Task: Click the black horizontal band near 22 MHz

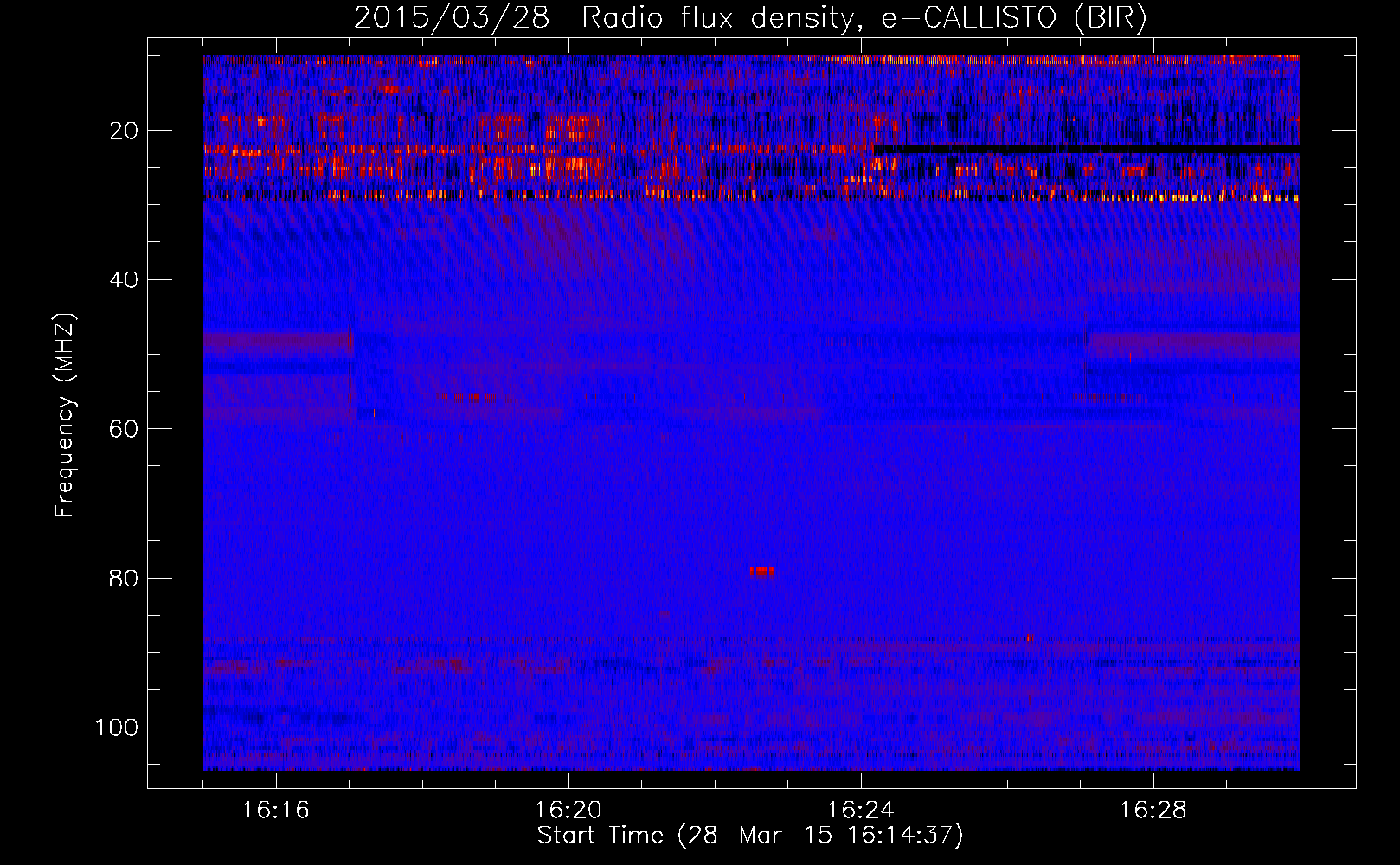Action: tap(1086, 150)
